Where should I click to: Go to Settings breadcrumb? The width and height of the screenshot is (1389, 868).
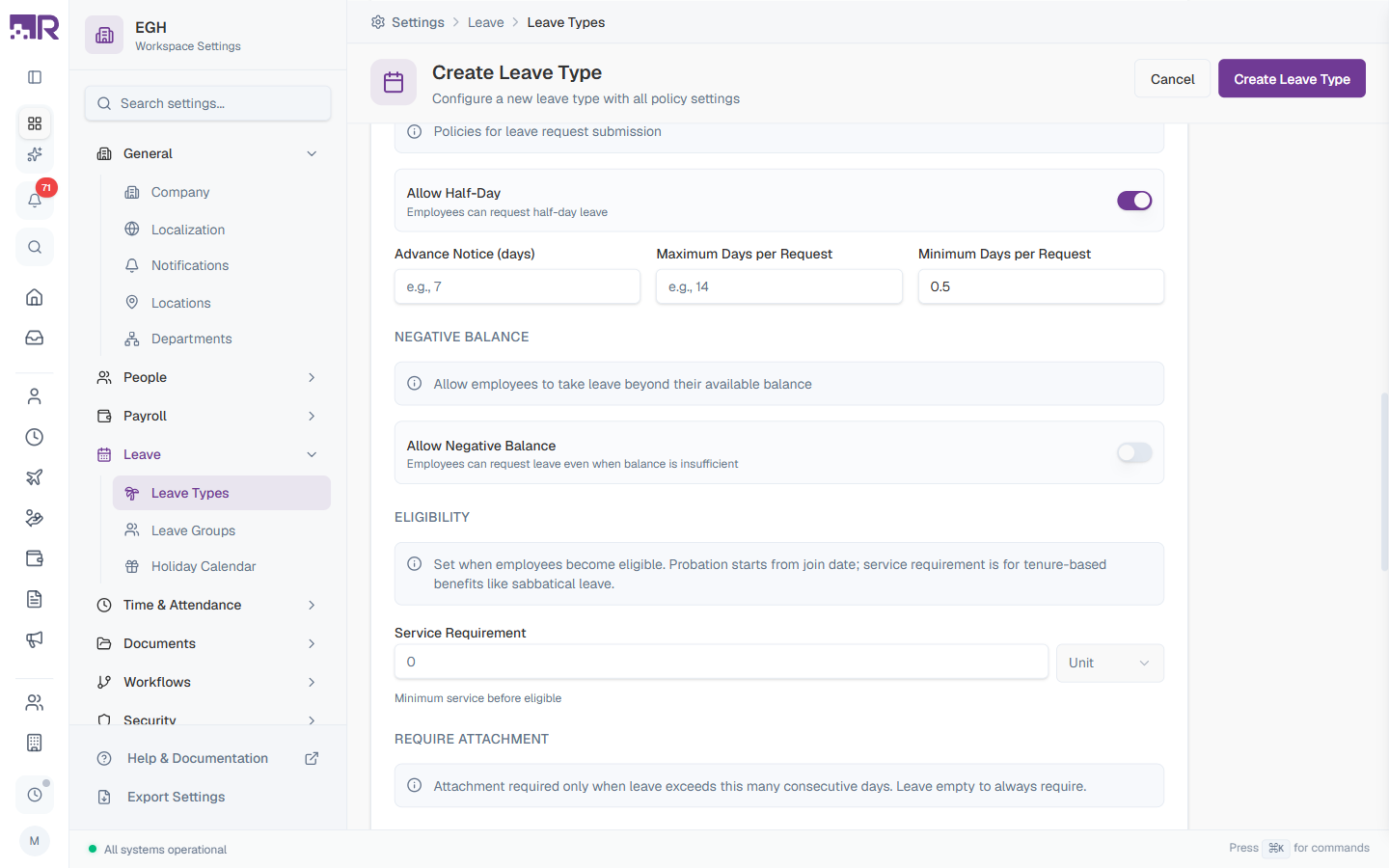pyautogui.click(x=418, y=22)
